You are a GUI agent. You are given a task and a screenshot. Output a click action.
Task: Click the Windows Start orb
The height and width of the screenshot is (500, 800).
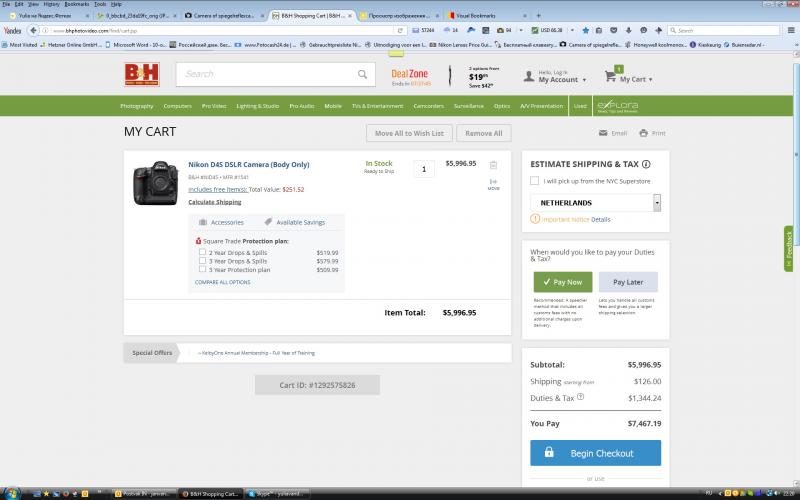coord(11,493)
